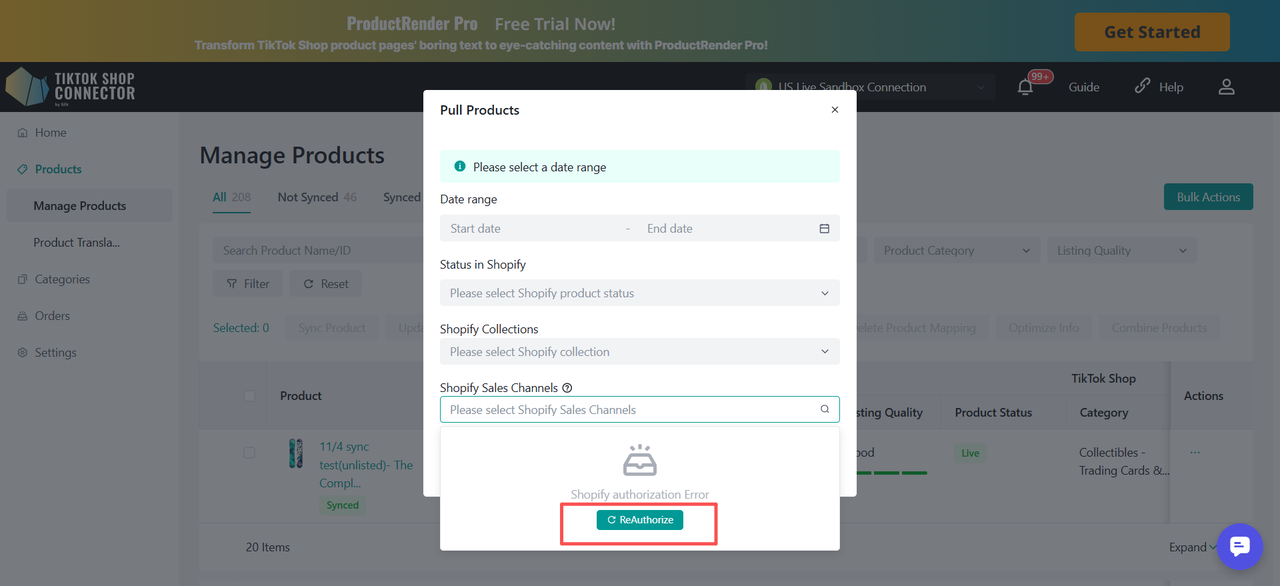Click the Get Started banner button
The height and width of the screenshot is (586, 1280).
click(x=1151, y=32)
